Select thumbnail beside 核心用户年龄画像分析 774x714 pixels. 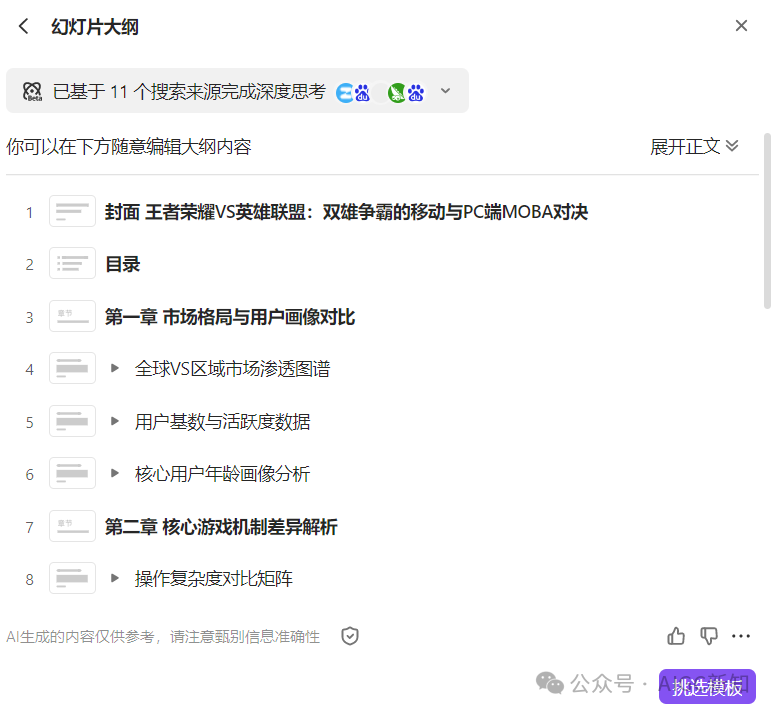[72, 474]
